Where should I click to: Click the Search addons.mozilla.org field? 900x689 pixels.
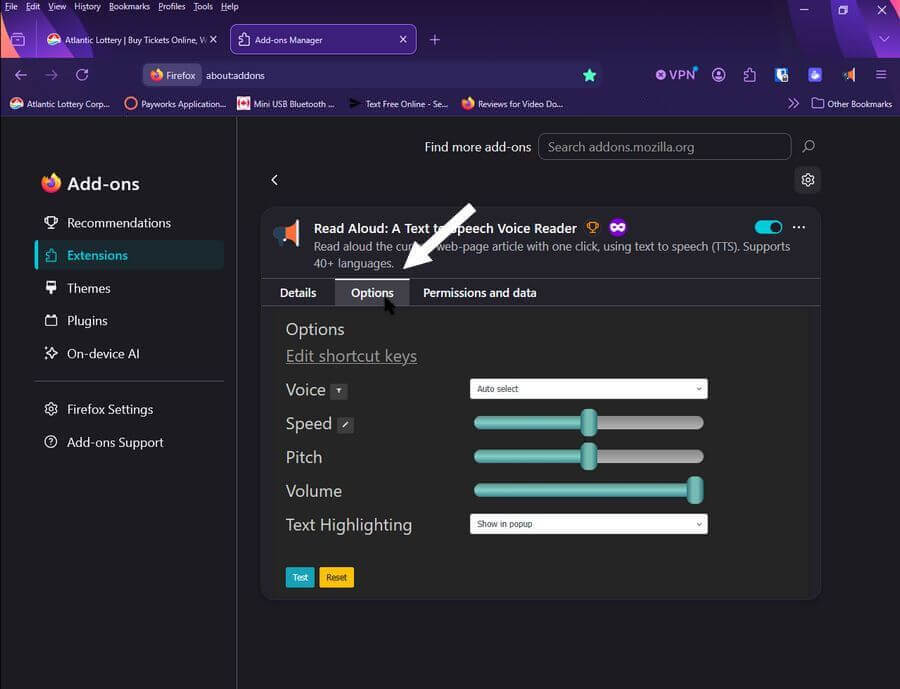coord(665,146)
